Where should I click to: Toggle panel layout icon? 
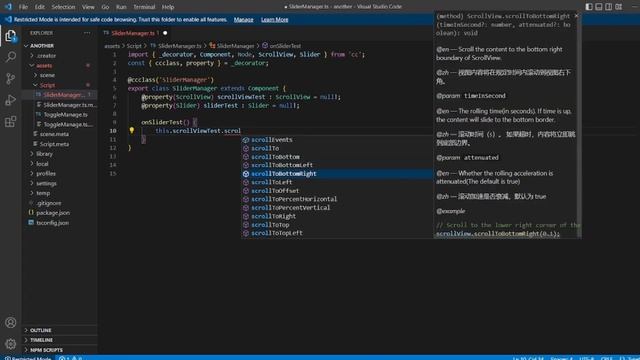point(599,7)
